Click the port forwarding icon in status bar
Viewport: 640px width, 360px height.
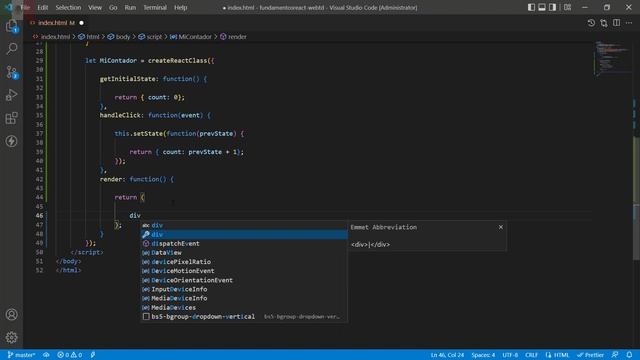click(x=46, y=355)
